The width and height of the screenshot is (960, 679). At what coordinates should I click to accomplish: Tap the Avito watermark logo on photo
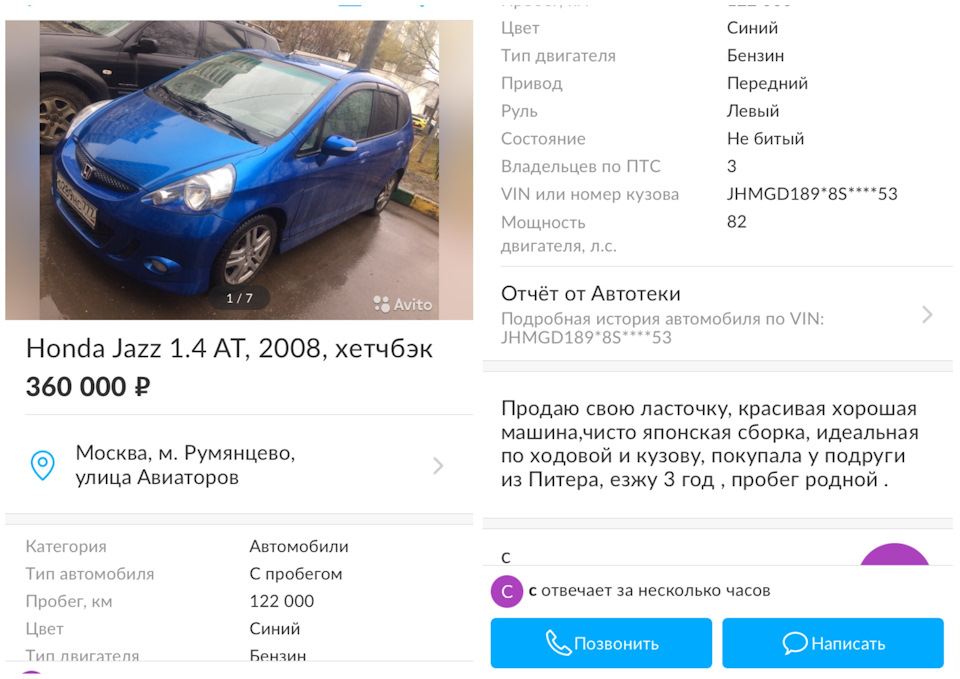(x=403, y=304)
